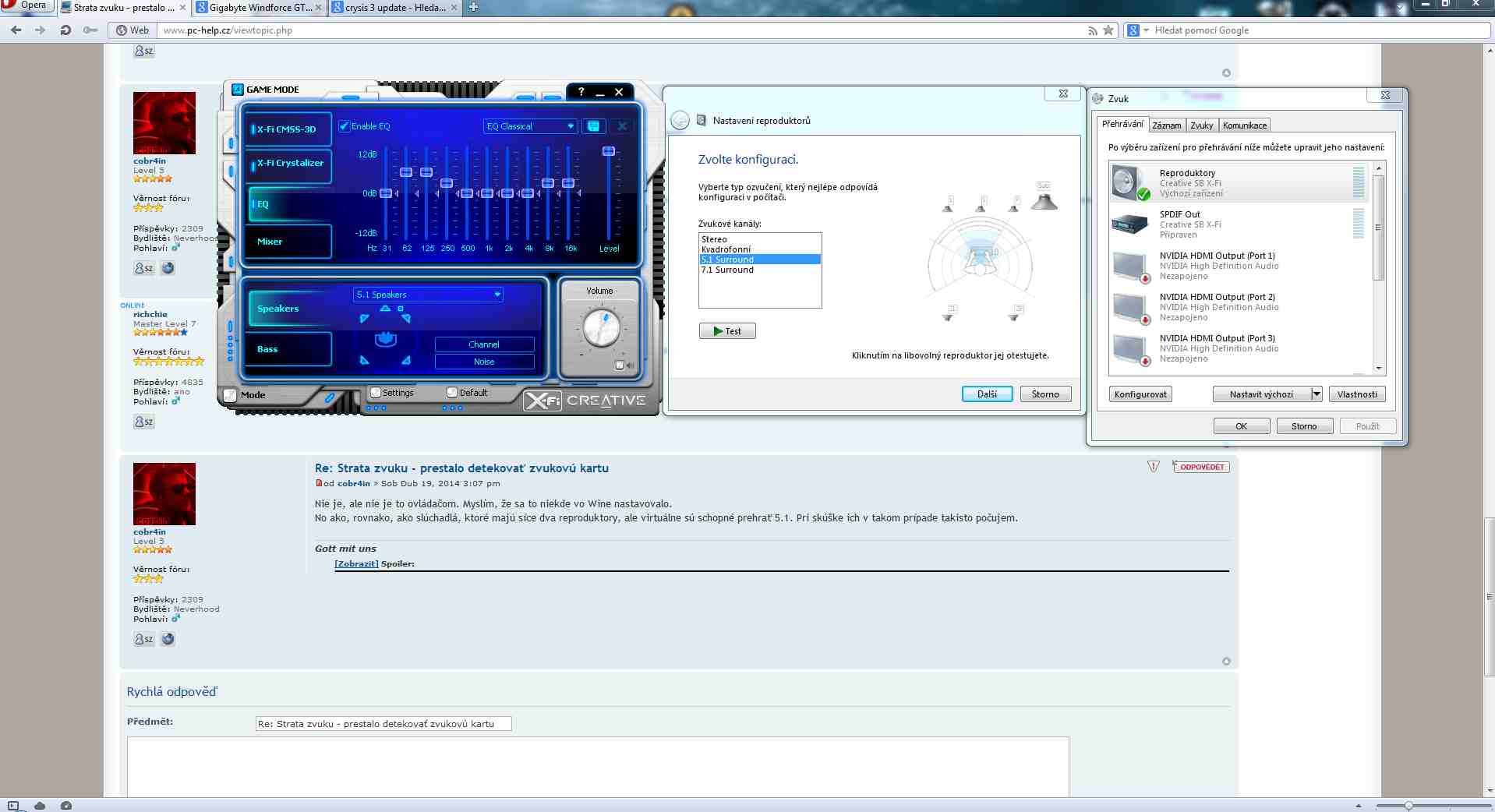The image size is (1495, 812).
Task: Open the 5.1 Speakers dropdown
Action: coord(428,295)
